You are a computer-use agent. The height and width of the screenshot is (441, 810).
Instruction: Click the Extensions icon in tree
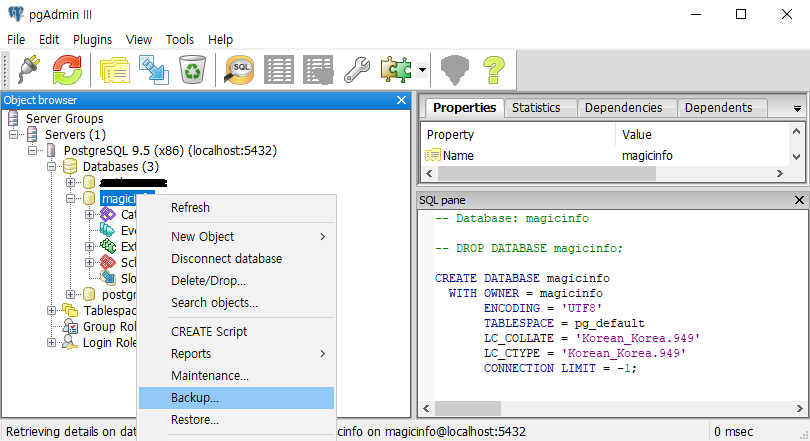point(108,246)
